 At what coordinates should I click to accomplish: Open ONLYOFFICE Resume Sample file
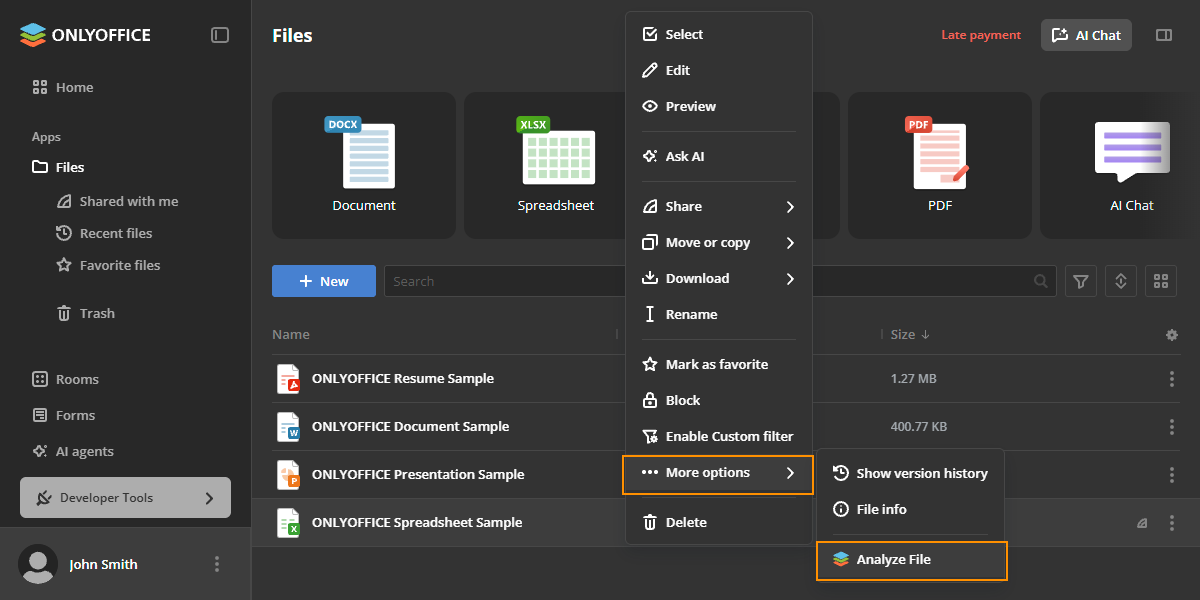403,379
